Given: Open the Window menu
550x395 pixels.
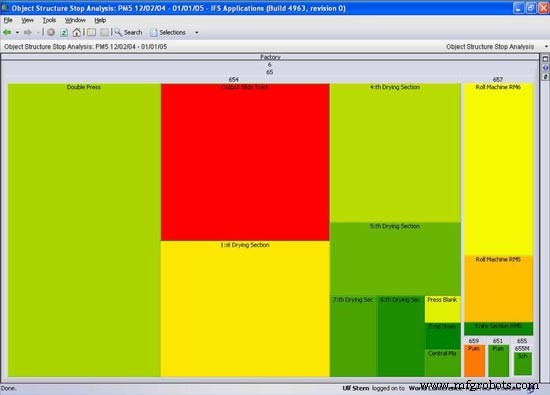Looking at the screenshot, I should coord(75,20).
